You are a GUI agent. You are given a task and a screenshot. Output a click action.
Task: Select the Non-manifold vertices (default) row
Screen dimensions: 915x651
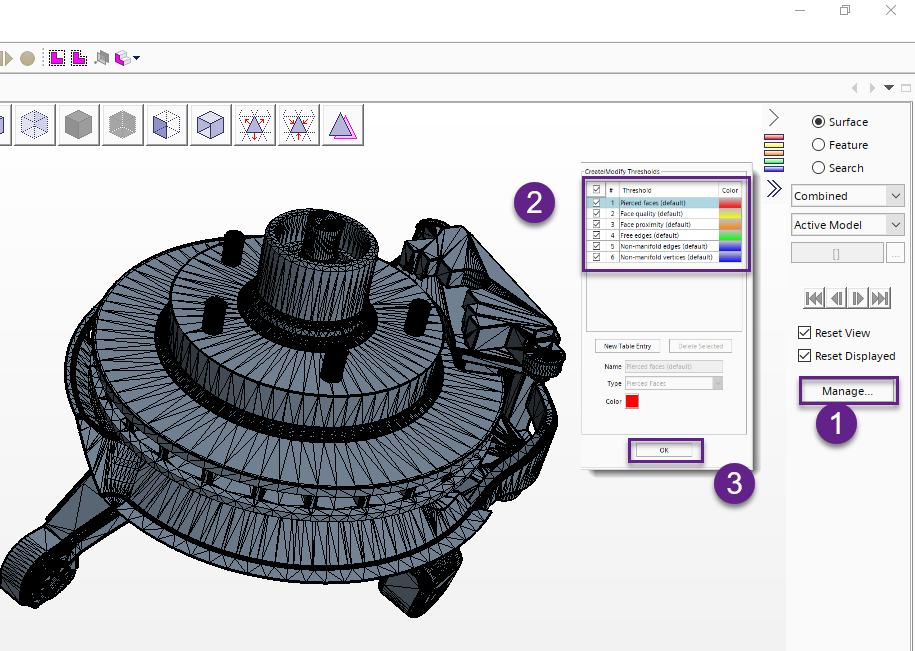coord(664,257)
